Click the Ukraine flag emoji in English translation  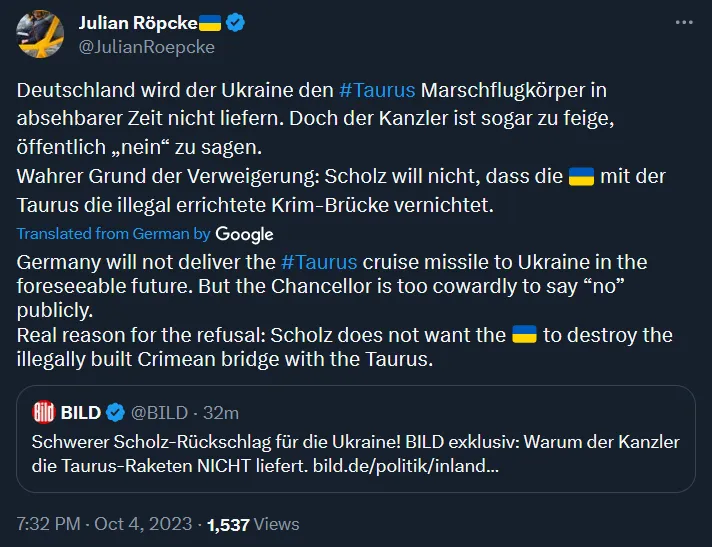[524, 334]
